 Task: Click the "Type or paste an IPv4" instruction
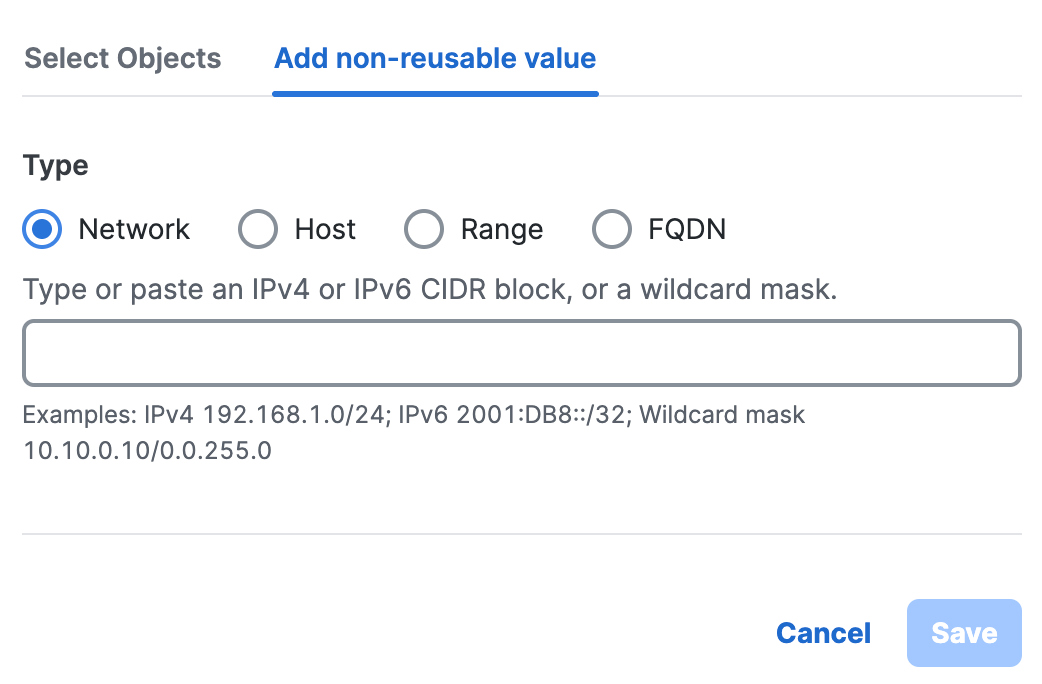pyautogui.click(x=429, y=291)
